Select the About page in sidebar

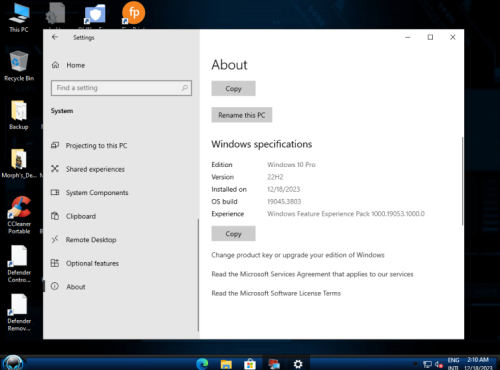tap(76, 287)
